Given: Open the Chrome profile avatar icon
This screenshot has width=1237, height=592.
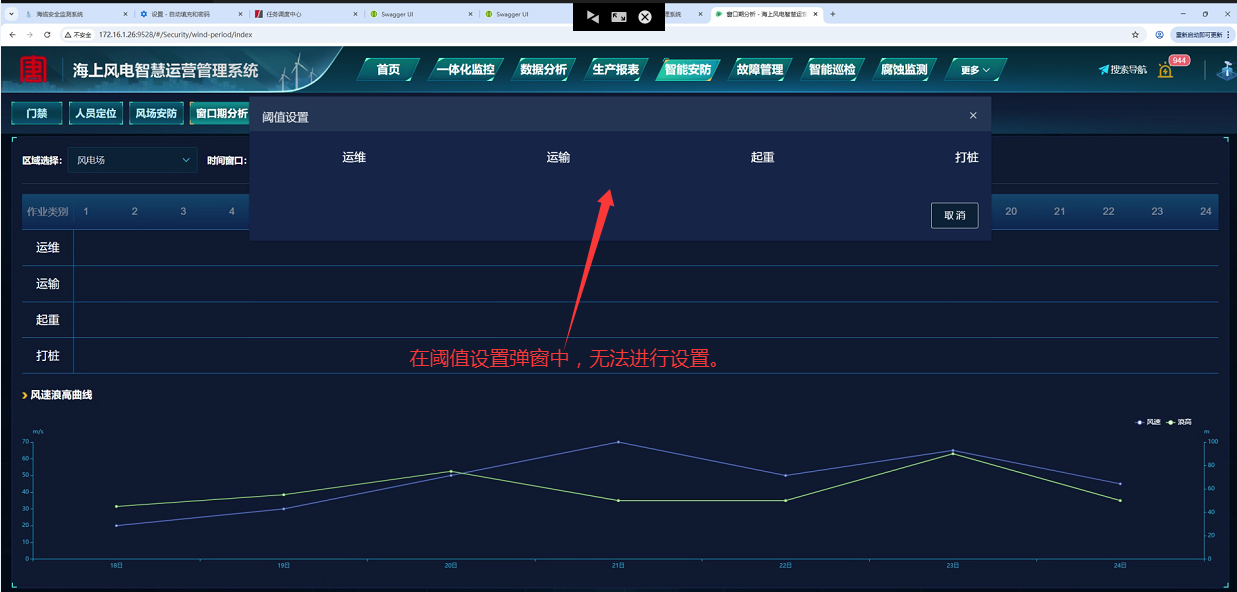Looking at the screenshot, I should pyautogui.click(x=1159, y=34).
